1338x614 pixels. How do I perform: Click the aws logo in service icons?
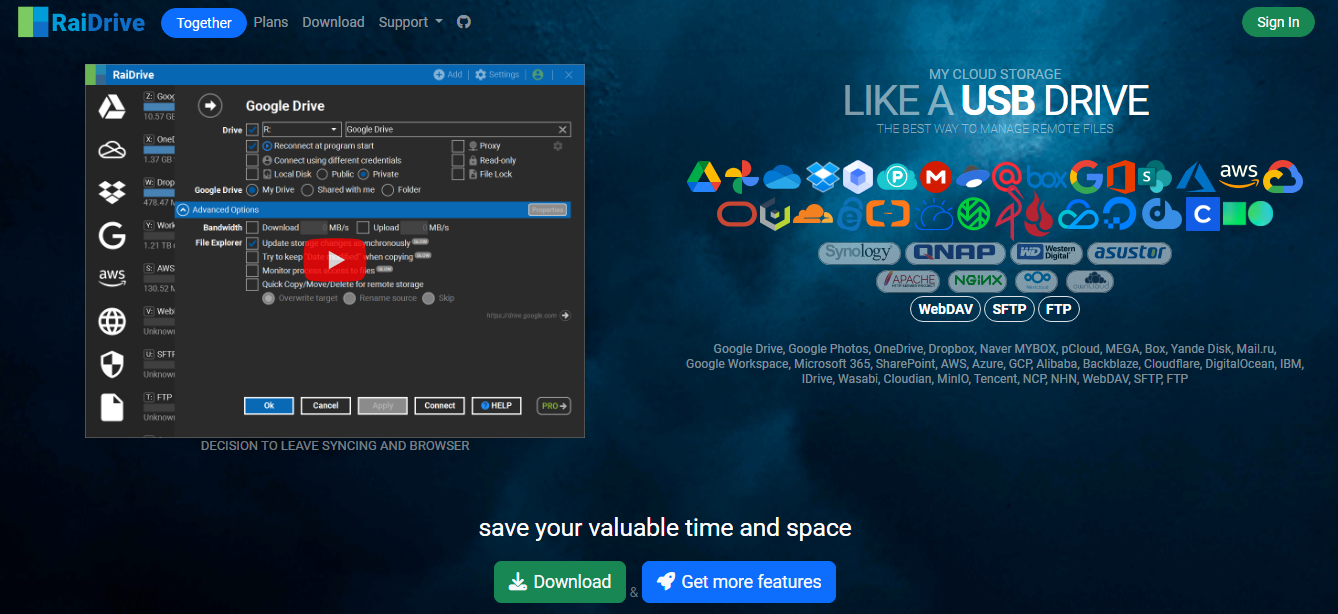pos(1238,177)
